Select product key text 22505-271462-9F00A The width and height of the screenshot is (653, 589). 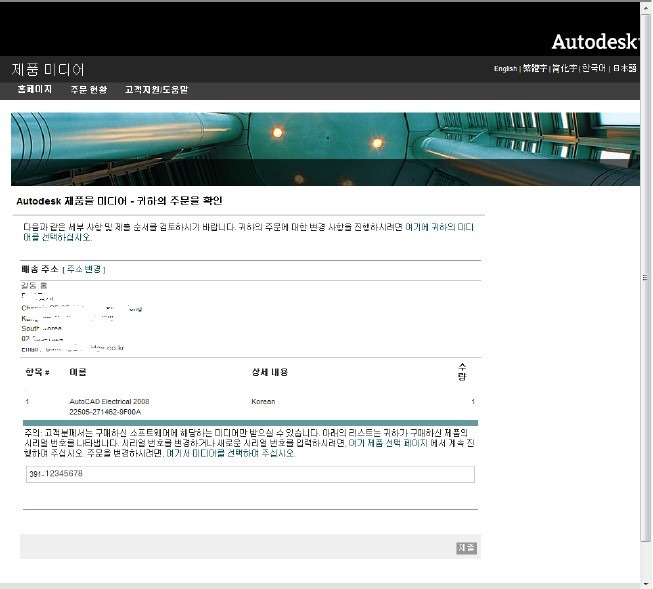[105, 412]
